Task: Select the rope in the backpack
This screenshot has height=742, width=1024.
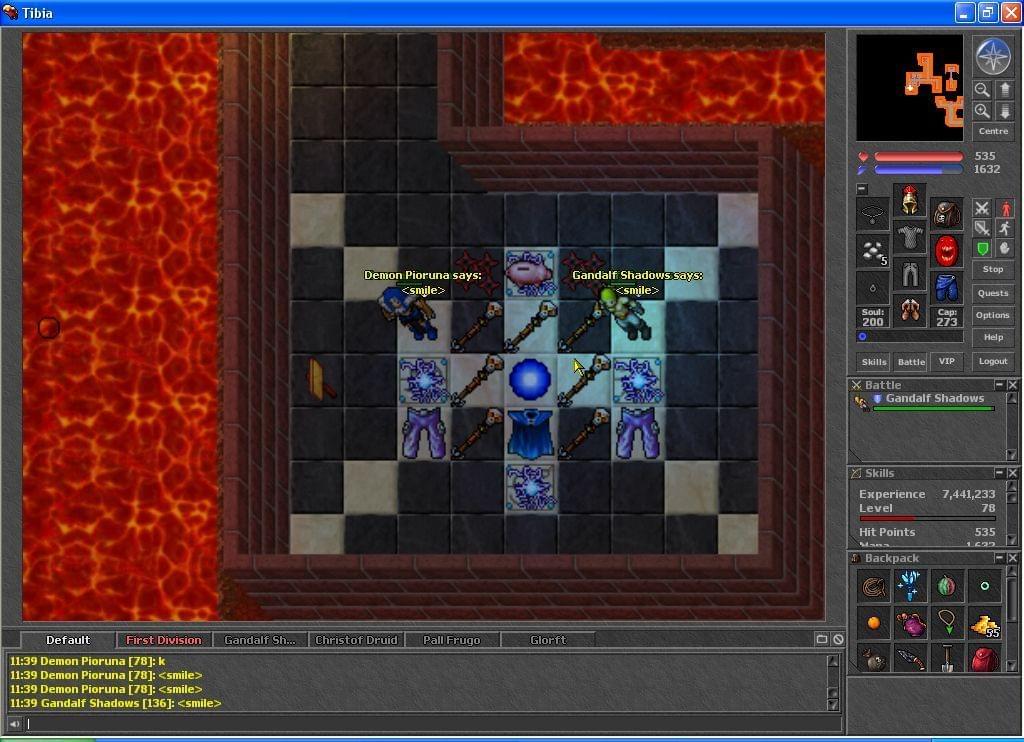Action: point(873,586)
